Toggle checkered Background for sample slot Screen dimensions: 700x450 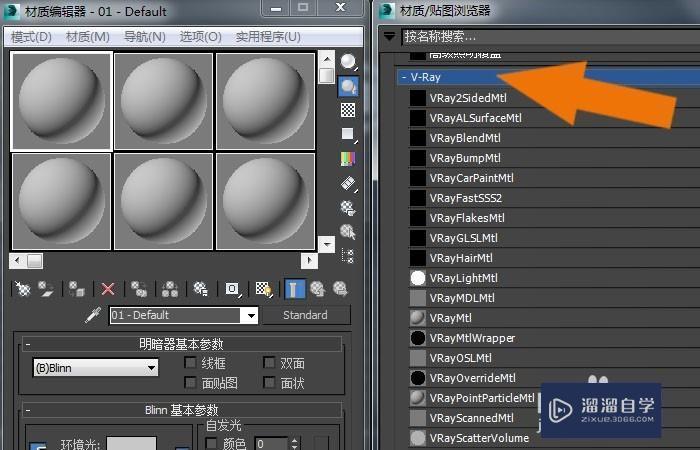tap(348, 110)
